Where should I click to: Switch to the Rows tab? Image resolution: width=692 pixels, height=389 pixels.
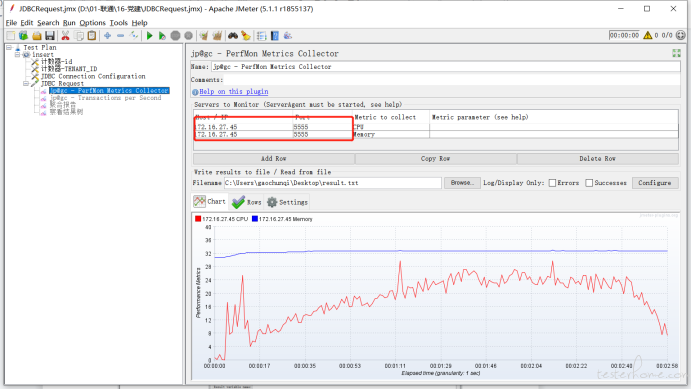tap(246, 202)
